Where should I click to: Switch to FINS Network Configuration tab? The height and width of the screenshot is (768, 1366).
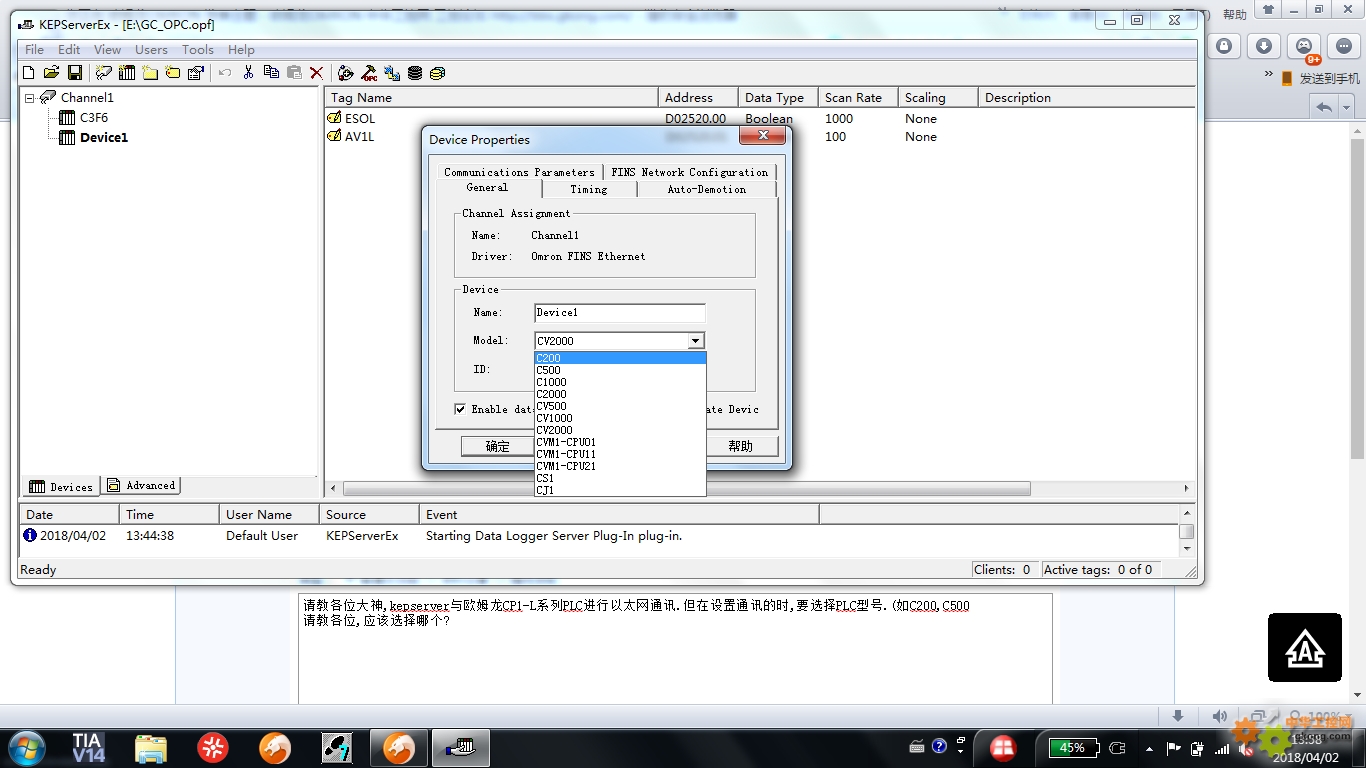pos(690,172)
